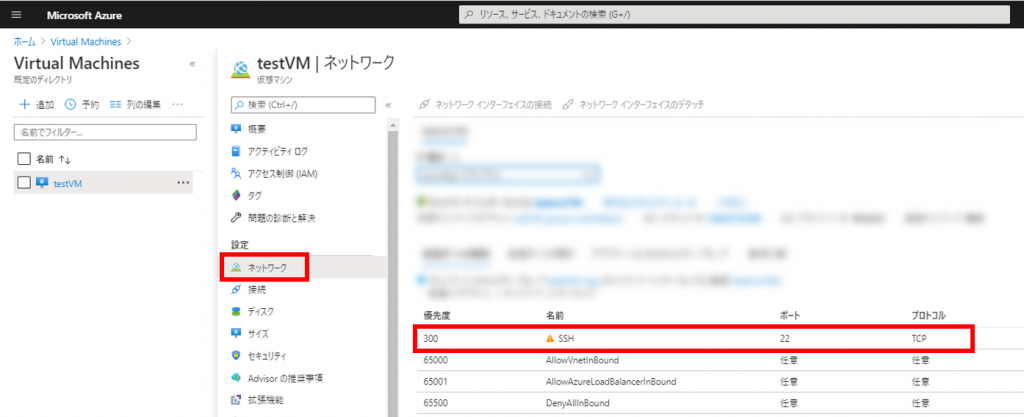
Task: Open the blurred network interface dropdown
Action: click(508, 174)
